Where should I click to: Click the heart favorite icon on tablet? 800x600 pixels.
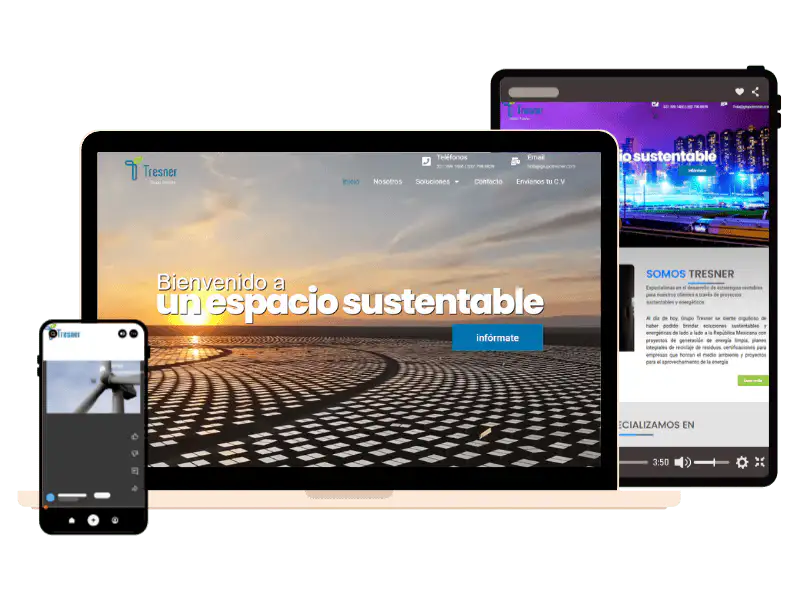click(x=739, y=92)
